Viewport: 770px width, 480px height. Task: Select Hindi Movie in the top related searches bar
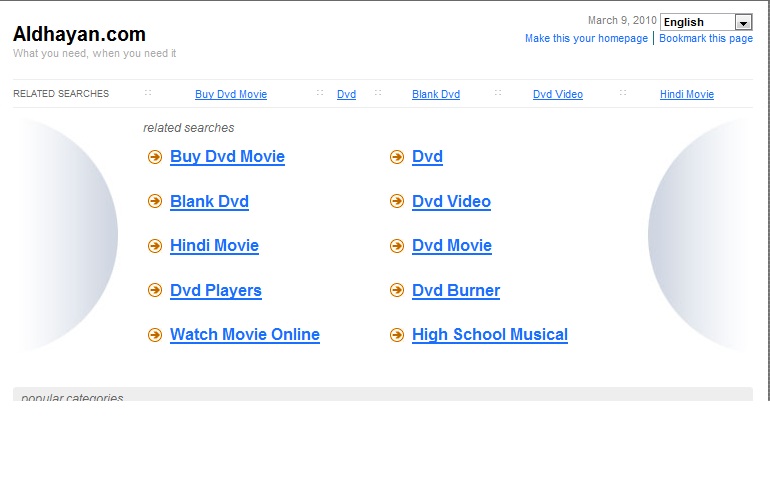pyautogui.click(x=687, y=94)
